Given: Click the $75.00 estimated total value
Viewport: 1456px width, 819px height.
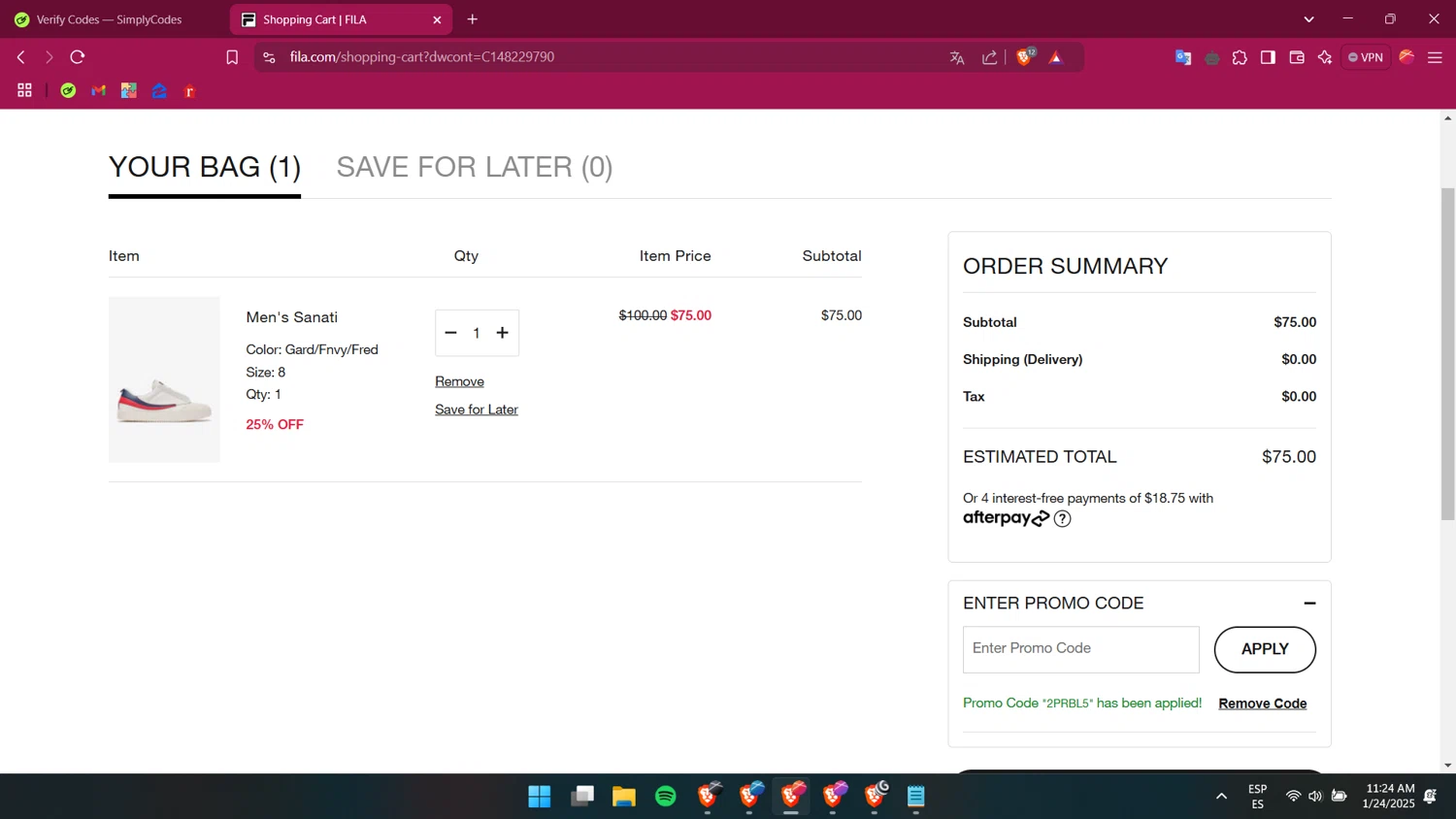Looking at the screenshot, I should (x=1288, y=457).
